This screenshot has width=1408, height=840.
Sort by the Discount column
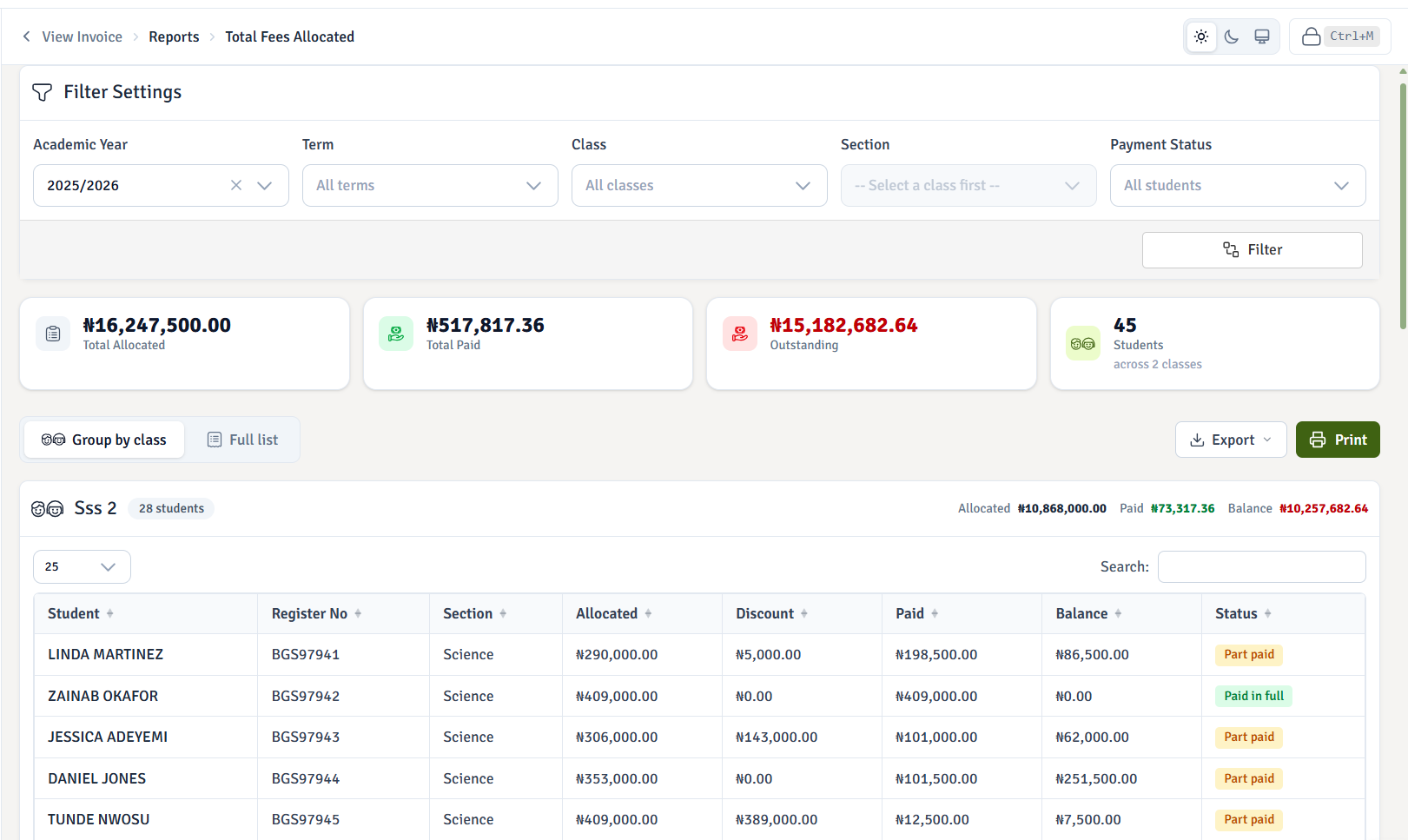(802, 613)
